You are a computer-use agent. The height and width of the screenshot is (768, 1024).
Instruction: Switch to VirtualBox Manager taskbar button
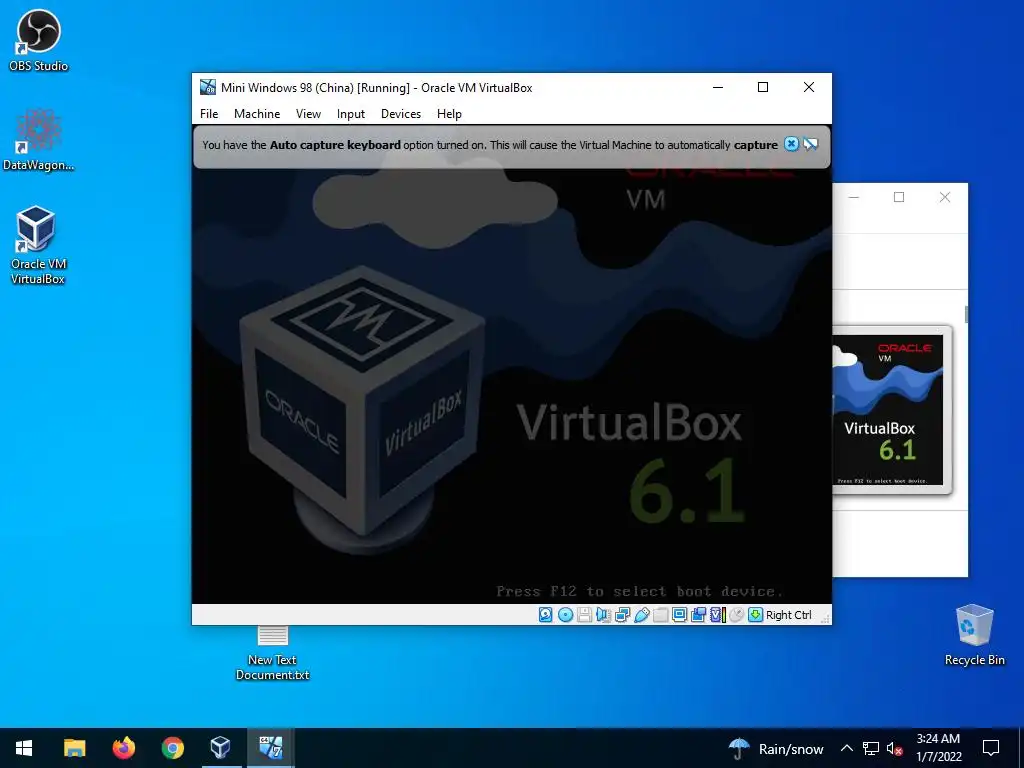[x=221, y=748]
